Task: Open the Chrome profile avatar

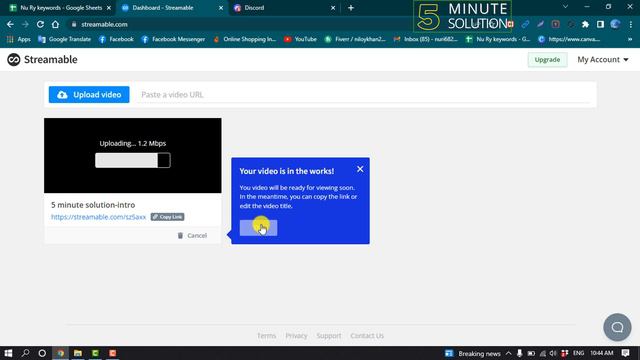Action: coord(615,24)
